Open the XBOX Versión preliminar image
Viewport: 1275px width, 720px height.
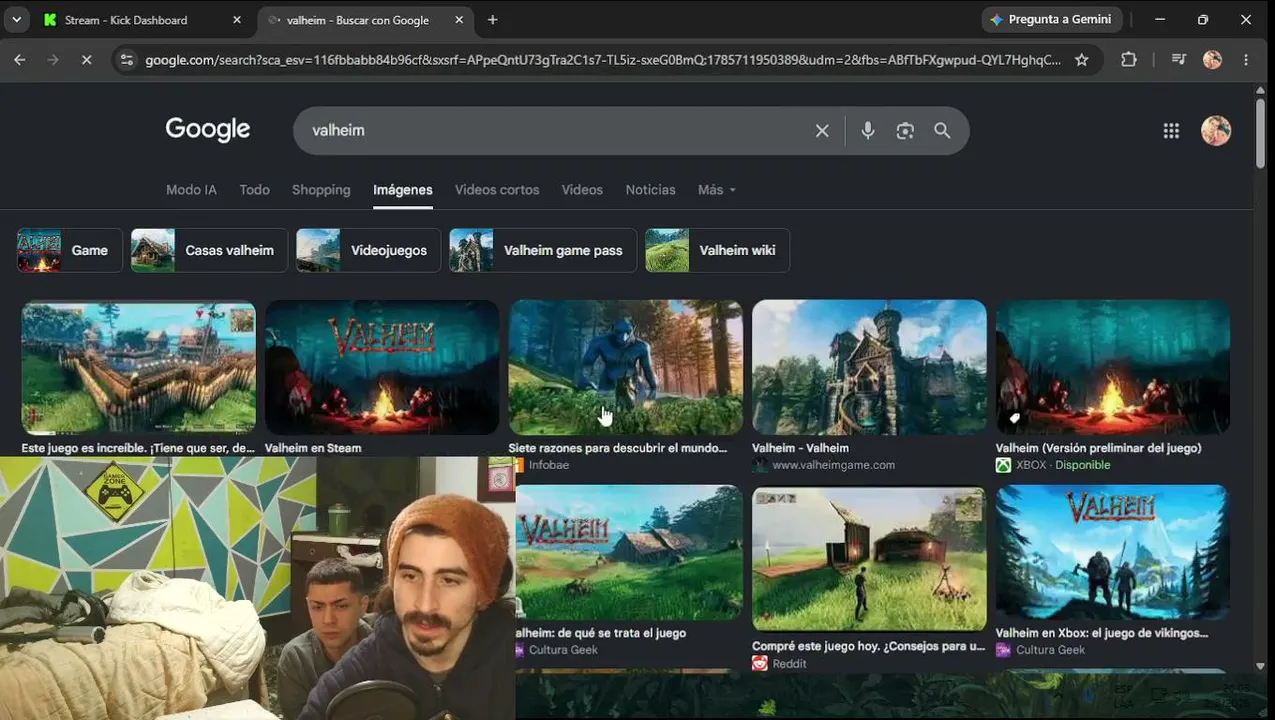point(1113,367)
